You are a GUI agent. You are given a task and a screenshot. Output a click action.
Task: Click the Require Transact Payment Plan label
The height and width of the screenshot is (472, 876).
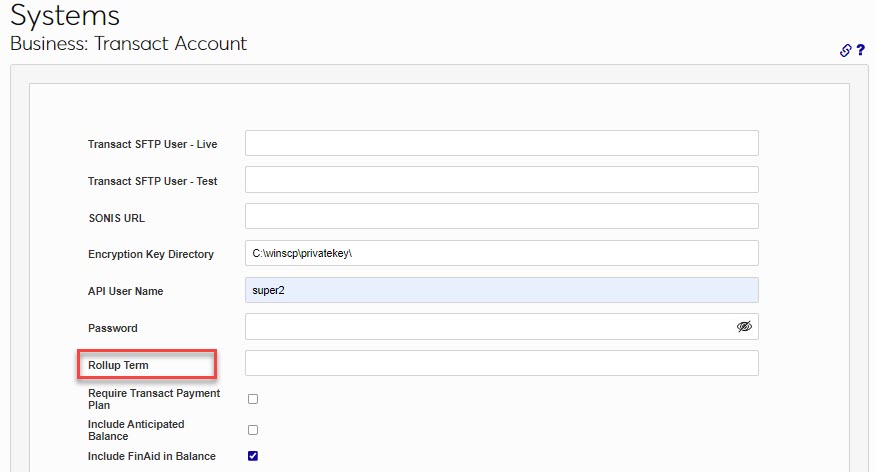click(x=154, y=399)
